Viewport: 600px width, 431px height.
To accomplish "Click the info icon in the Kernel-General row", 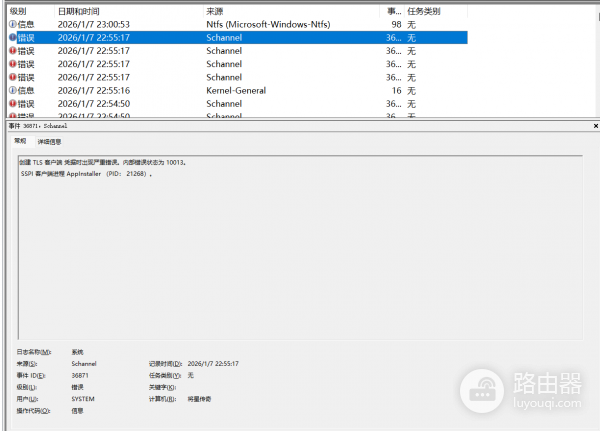I will (x=13, y=90).
